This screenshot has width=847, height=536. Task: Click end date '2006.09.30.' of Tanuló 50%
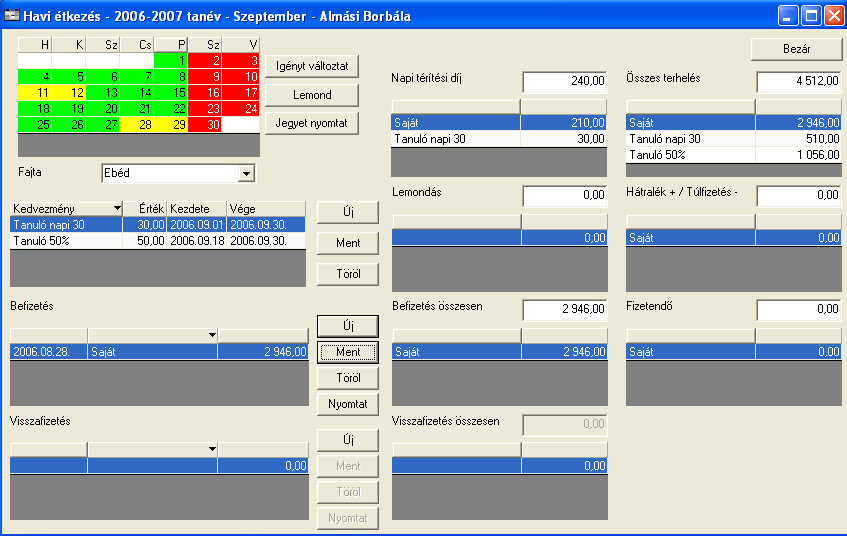pyautogui.click(x=266, y=241)
